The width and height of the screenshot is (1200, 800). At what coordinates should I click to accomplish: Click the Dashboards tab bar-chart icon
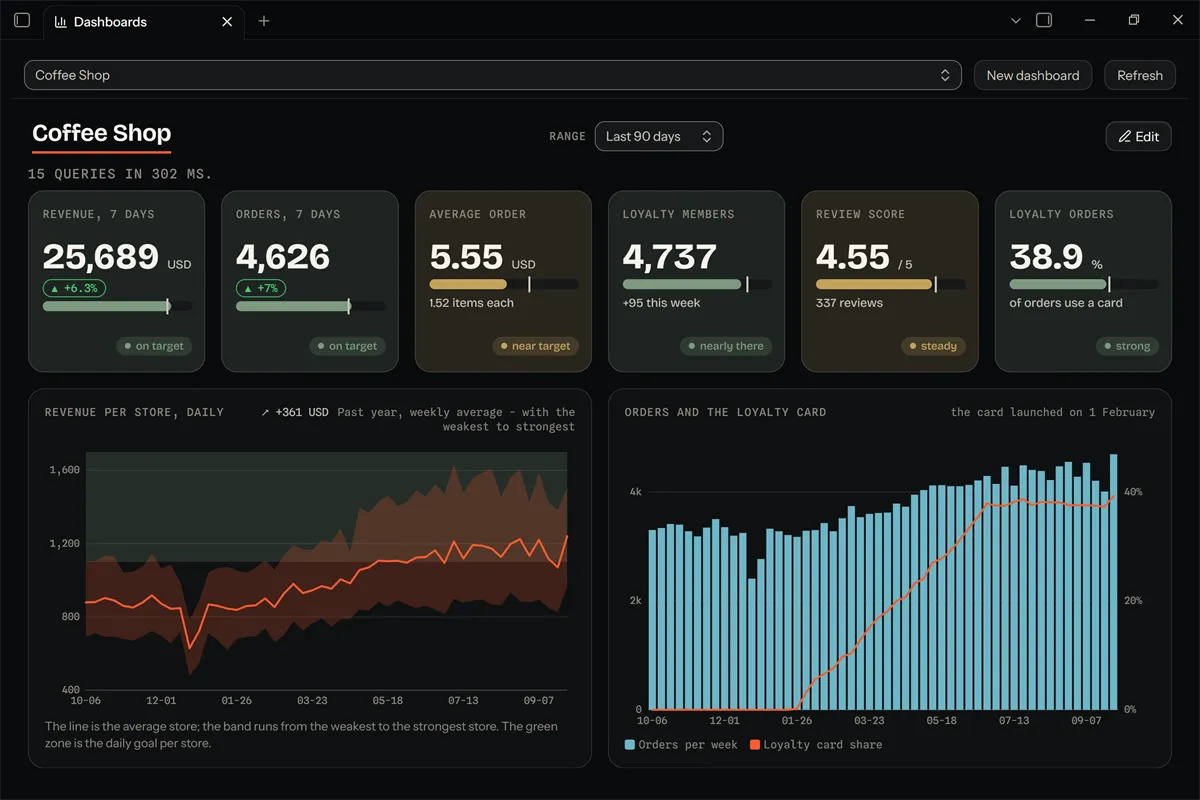(x=61, y=21)
